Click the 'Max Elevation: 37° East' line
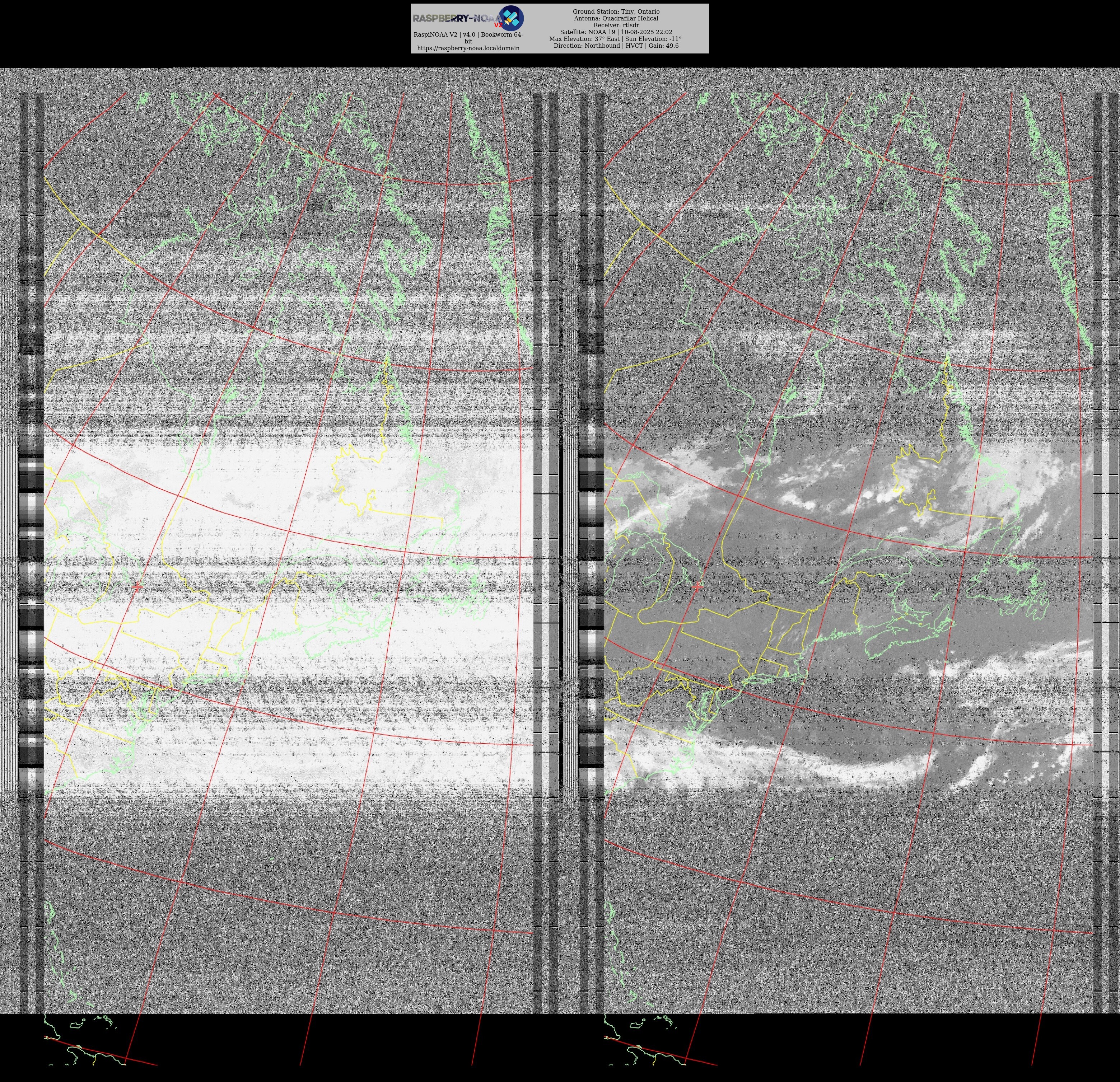The image size is (1120, 1082). pyautogui.click(x=615, y=39)
